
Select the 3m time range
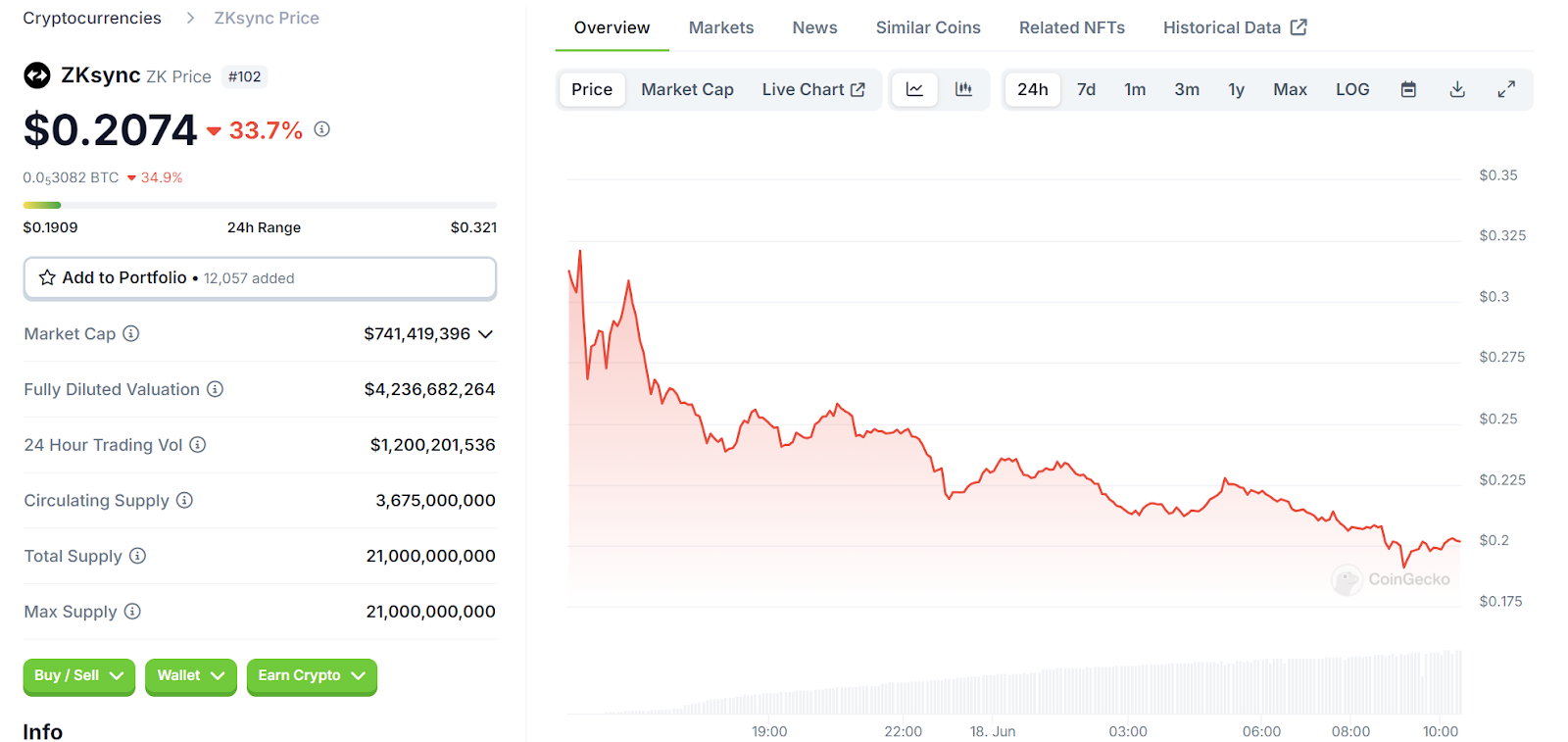click(x=1187, y=89)
